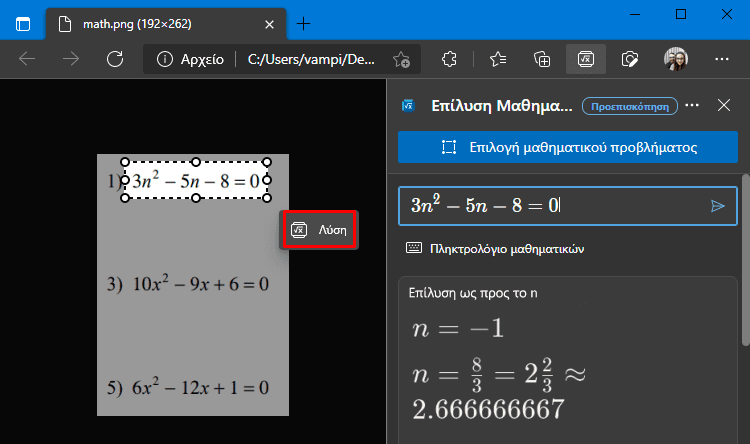Minimize the browser window
Image resolution: width=750 pixels, height=444 pixels.
pos(635,14)
